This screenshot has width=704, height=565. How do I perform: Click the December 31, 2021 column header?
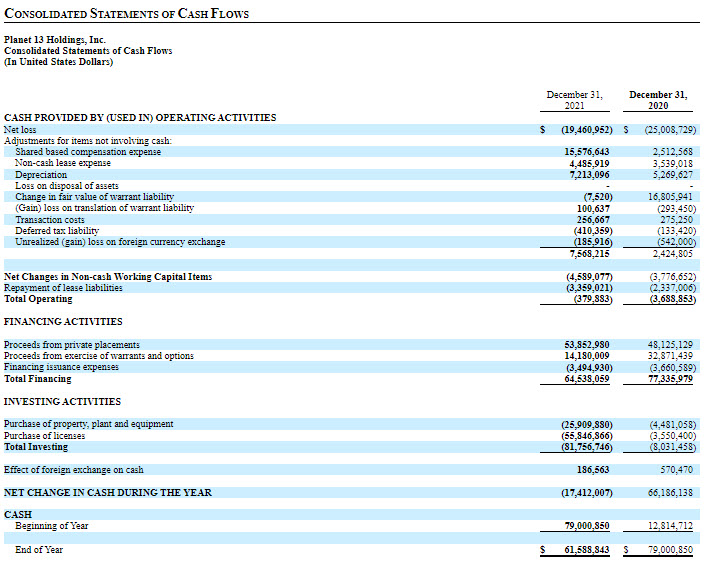[x=574, y=99]
